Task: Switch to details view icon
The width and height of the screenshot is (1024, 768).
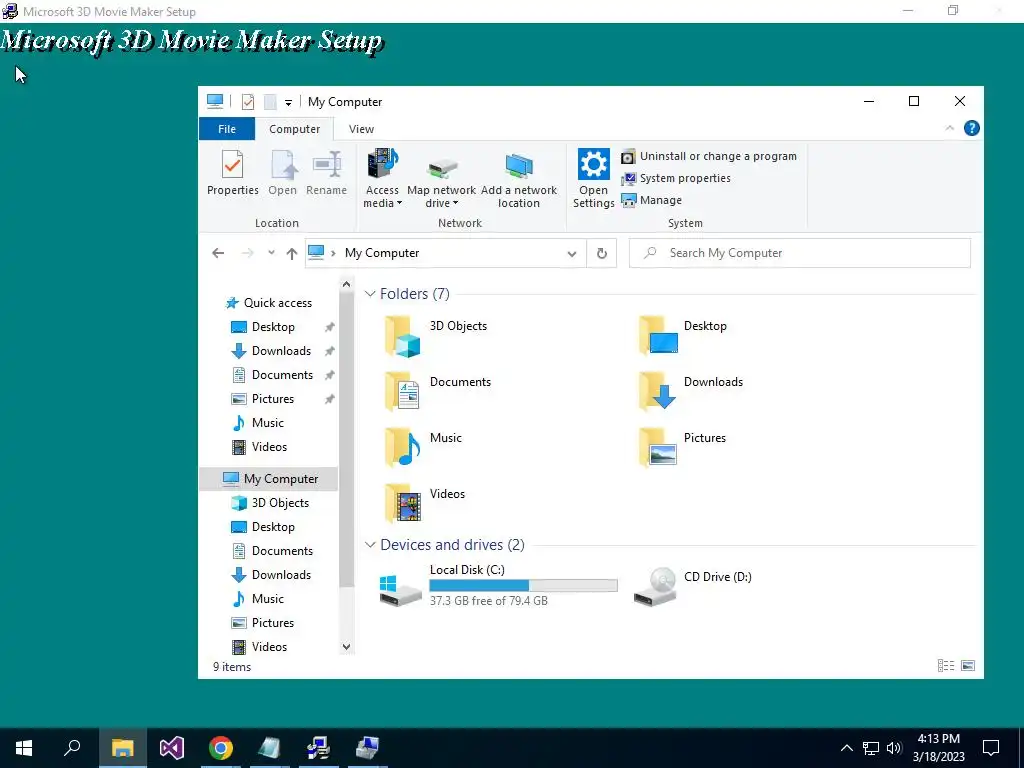Action: point(946,665)
